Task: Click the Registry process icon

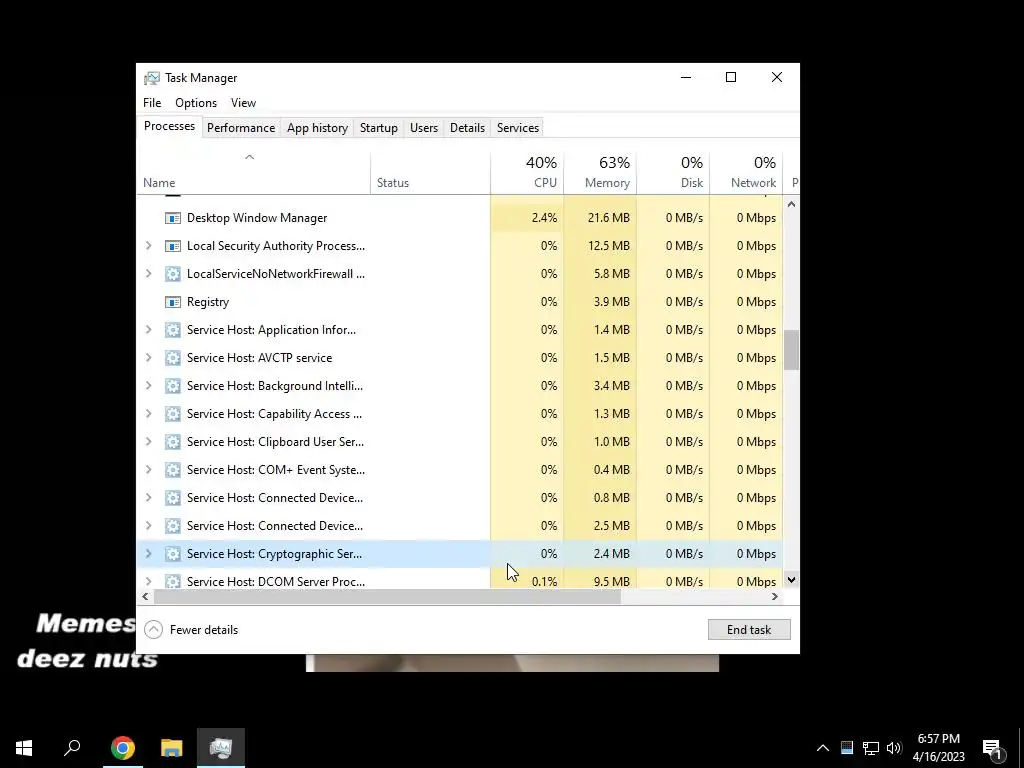Action: pos(172,302)
